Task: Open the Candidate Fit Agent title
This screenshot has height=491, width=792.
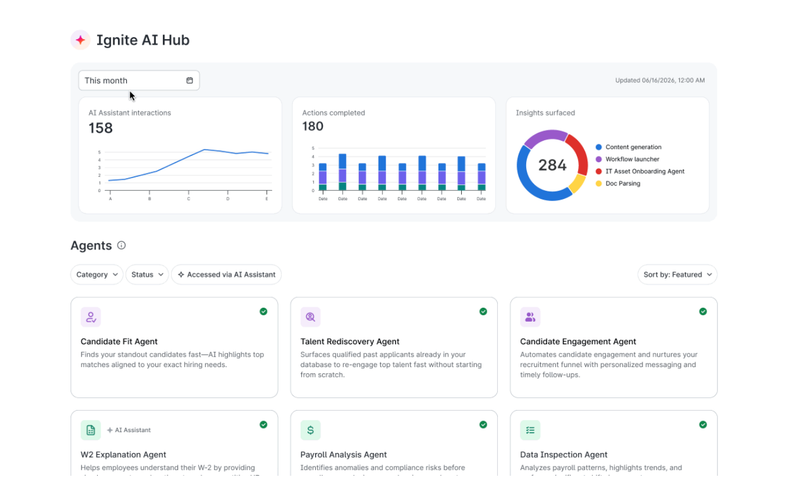Action: pos(119,341)
